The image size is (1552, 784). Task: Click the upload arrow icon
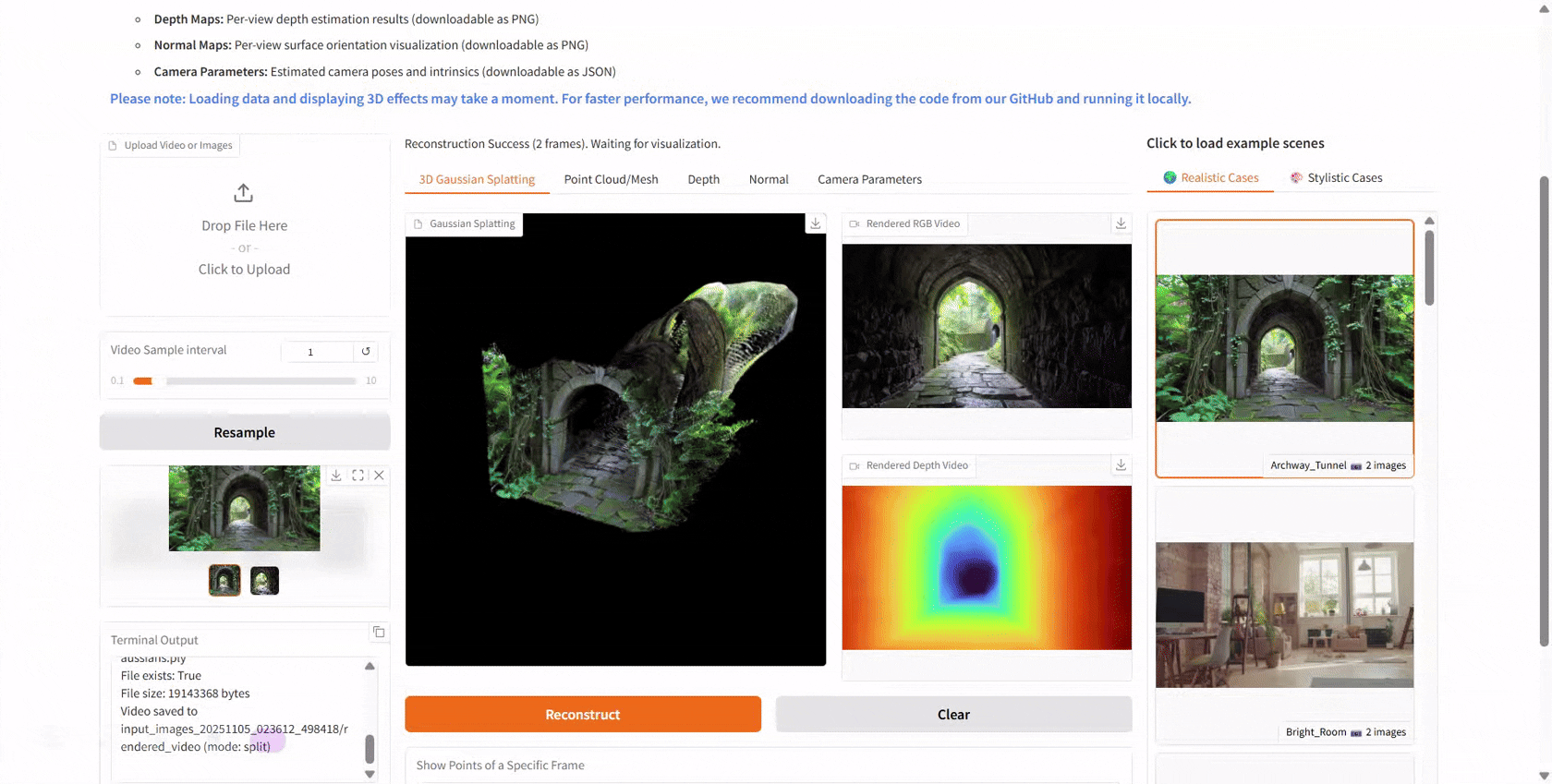pyautogui.click(x=243, y=193)
